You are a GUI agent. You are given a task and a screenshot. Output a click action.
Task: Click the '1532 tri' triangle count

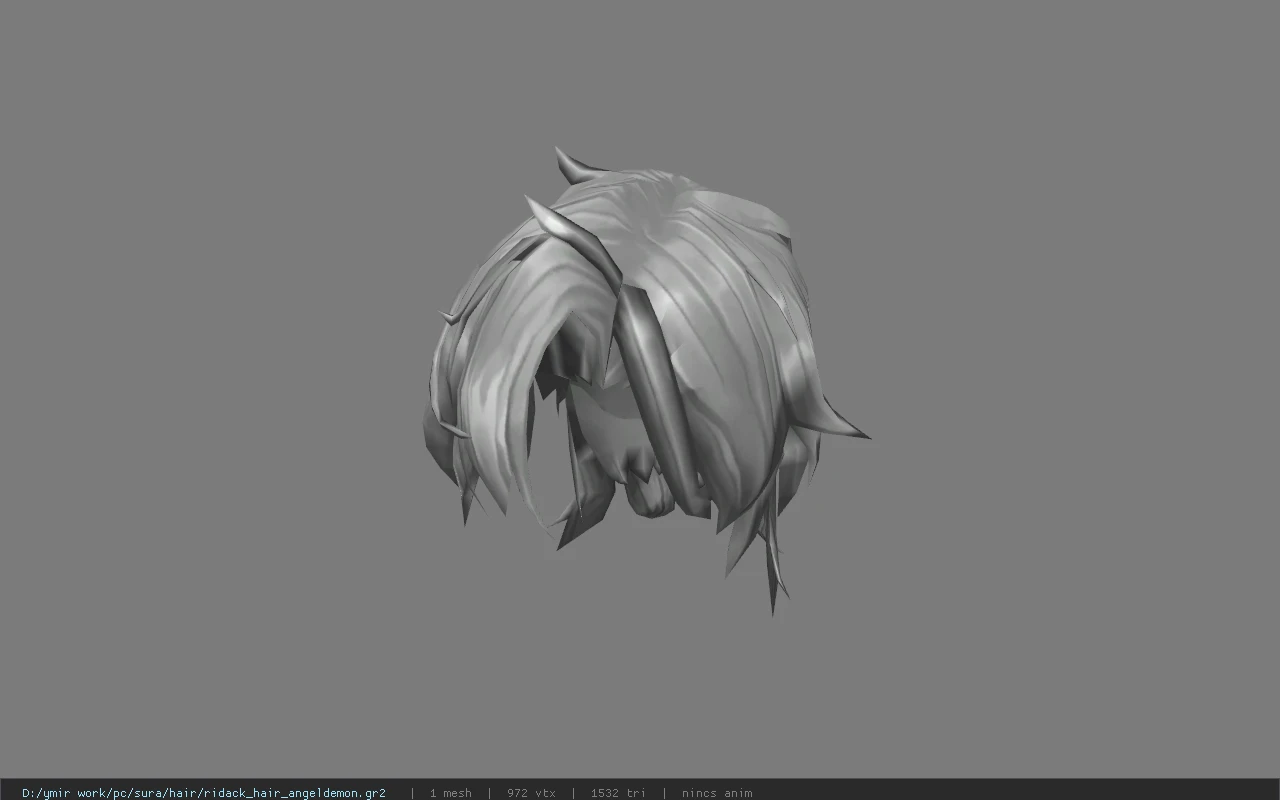pos(618,793)
